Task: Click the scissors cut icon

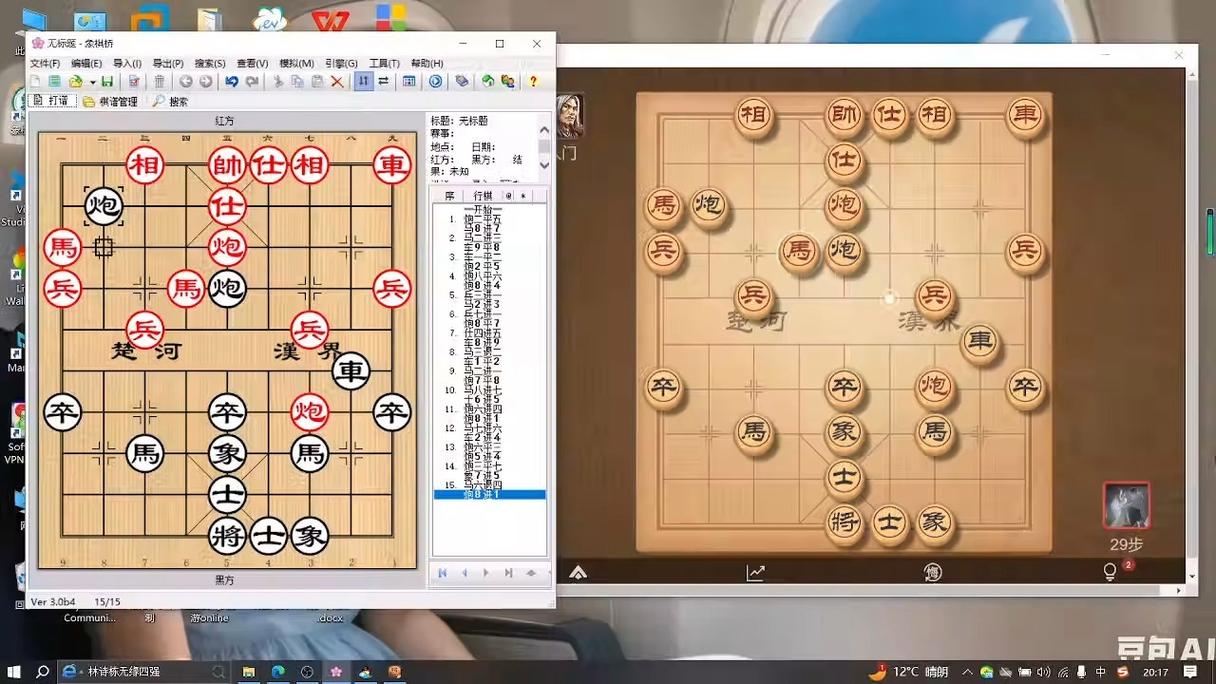Action: coord(277,81)
